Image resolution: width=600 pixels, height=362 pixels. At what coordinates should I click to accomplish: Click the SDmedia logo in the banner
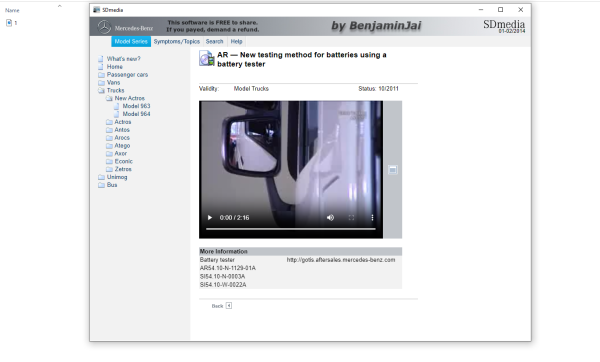[x=504, y=26]
